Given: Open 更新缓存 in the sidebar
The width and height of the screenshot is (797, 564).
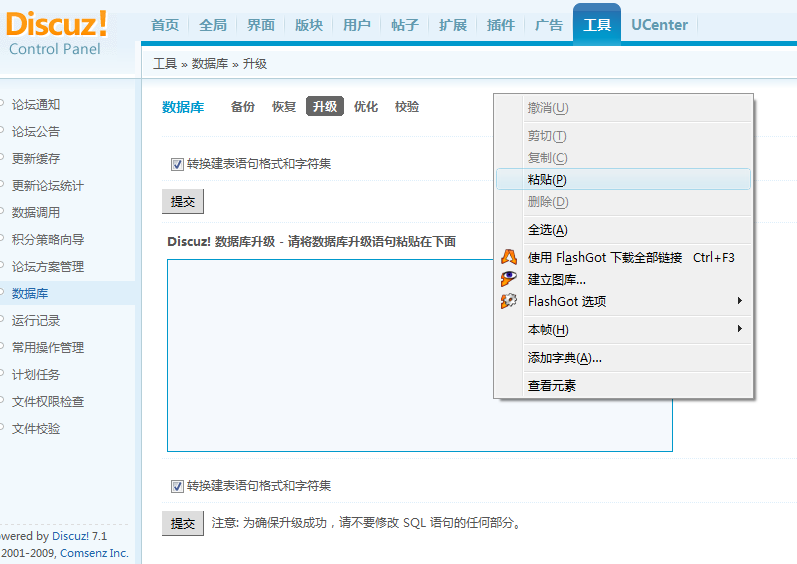Looking at the screenshot, I should (36, 159).
